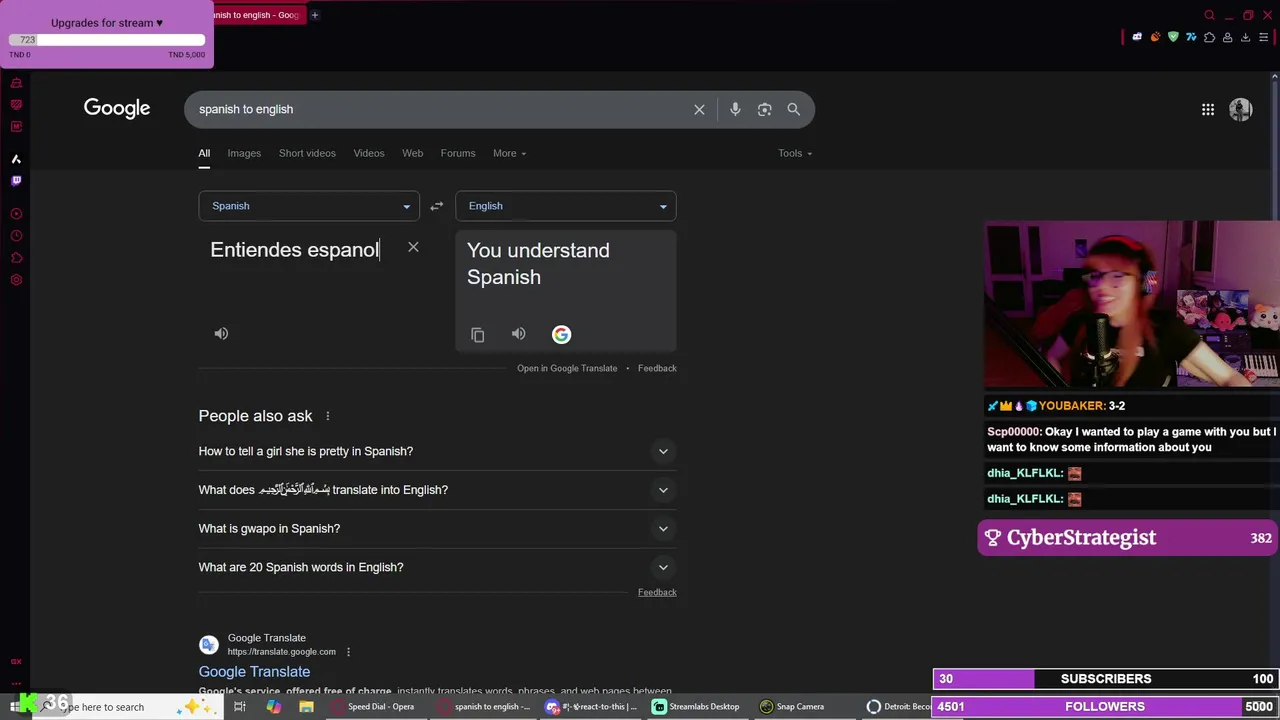Switch to the Web tab
This screenshot has height=720, width=1280.
pyautogui.click(x=412, y=153)
